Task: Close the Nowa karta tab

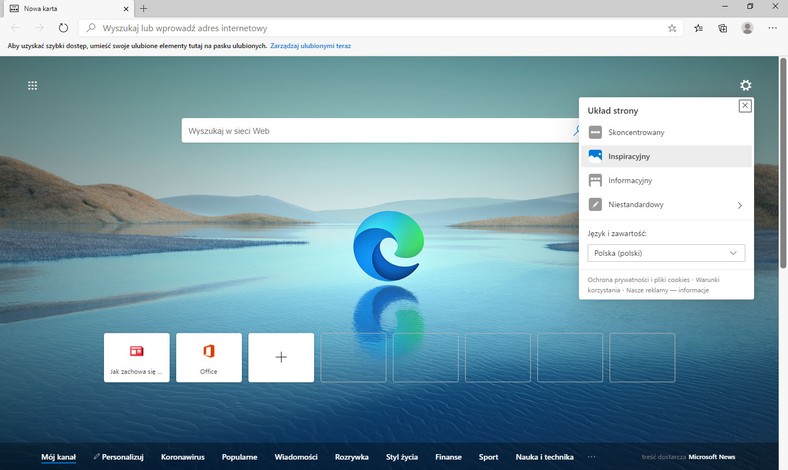Action: point(126,9)
